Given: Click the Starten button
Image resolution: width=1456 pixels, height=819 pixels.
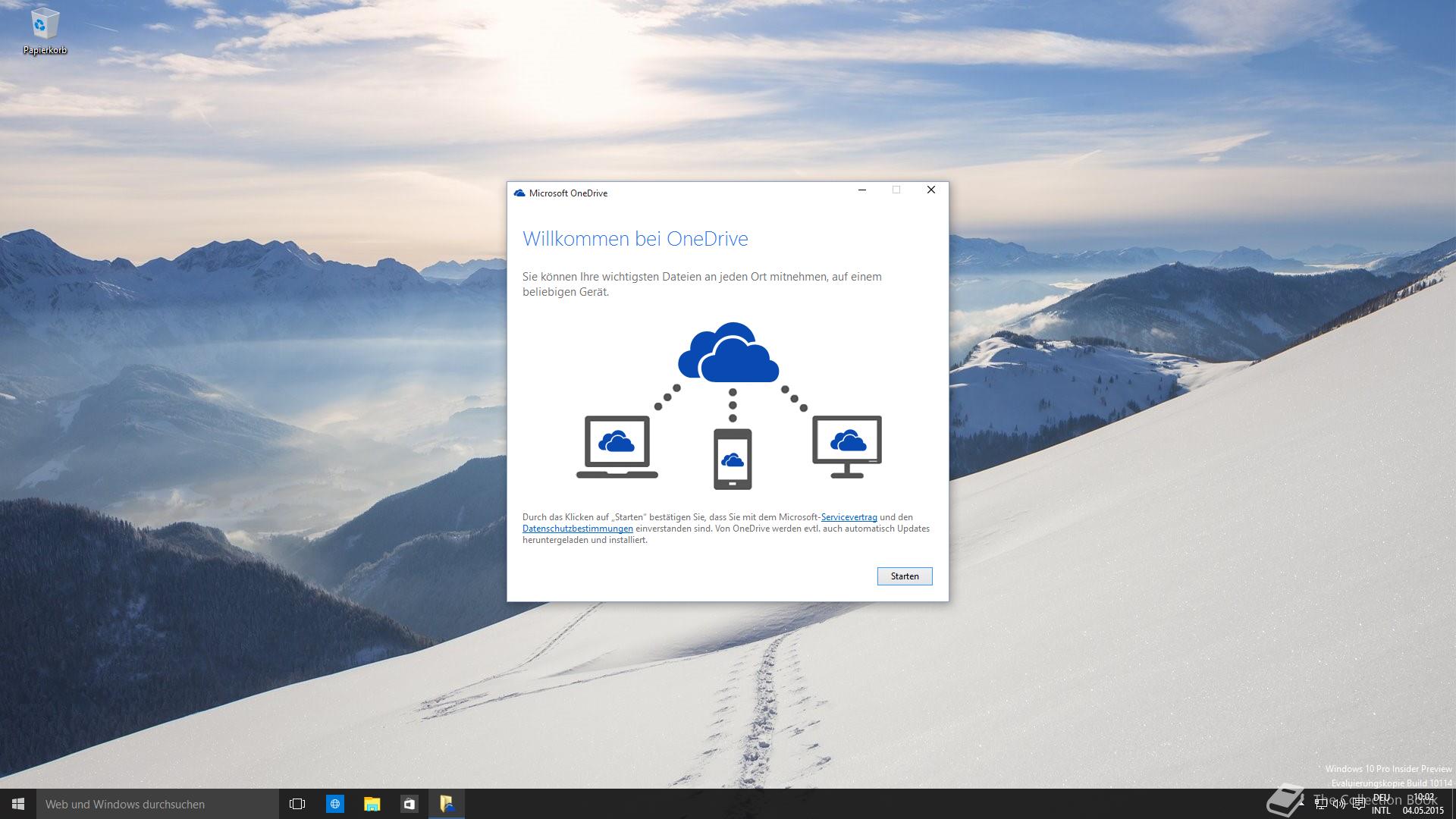Looking at the screenshot, I should point(904,576).
